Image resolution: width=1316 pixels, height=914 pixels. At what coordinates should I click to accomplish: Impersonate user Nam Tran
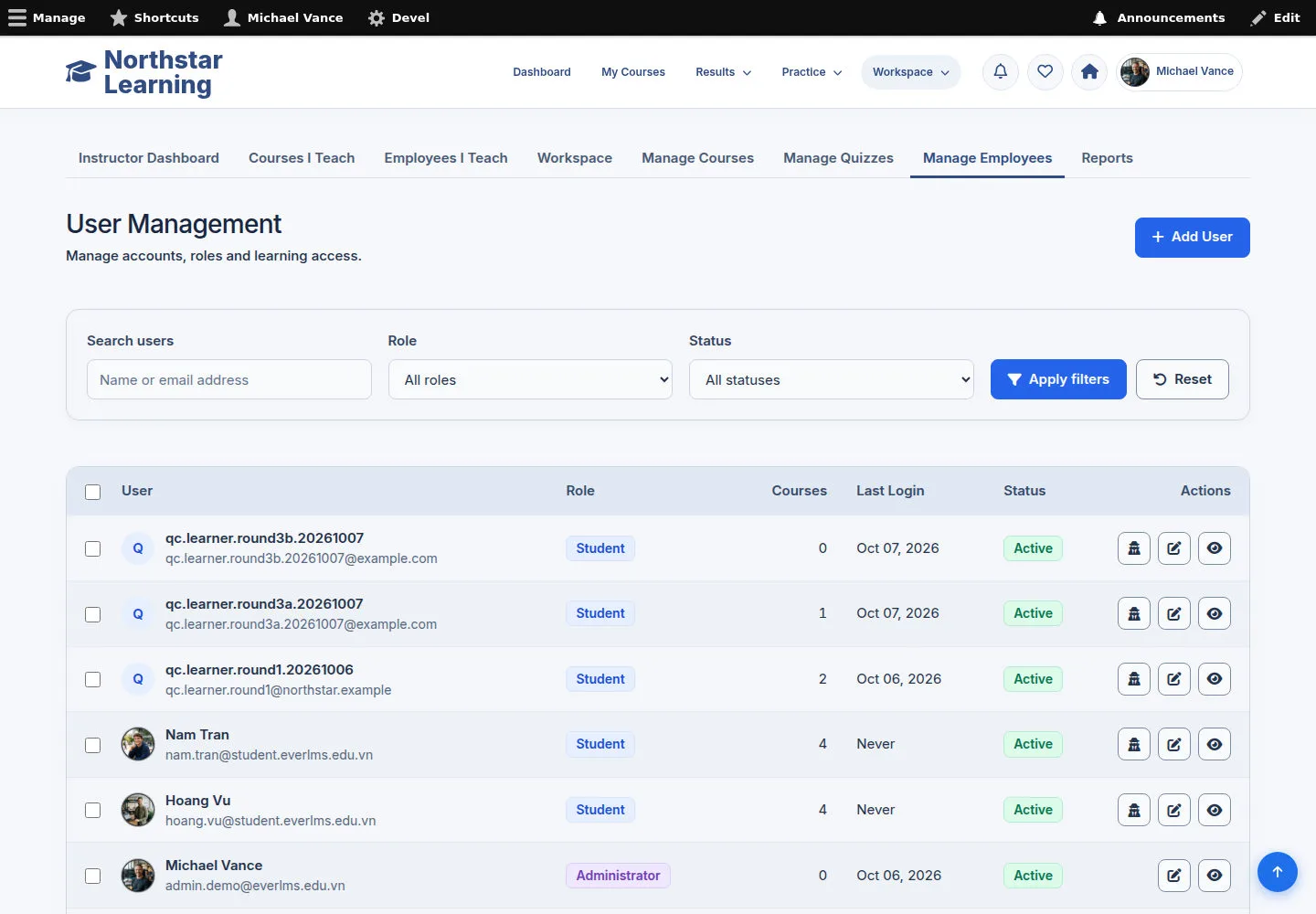coord(1134,744)
